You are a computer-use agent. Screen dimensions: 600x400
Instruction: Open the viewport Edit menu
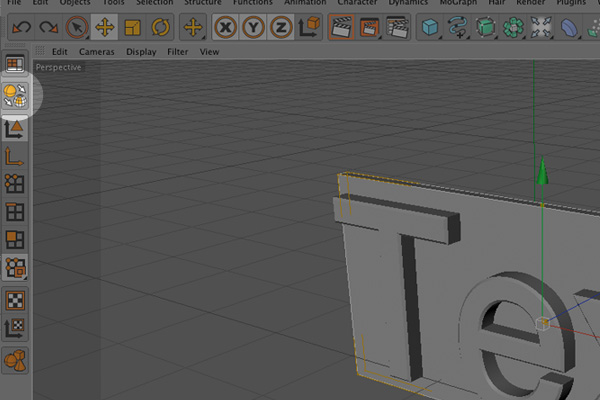tap(60, 52)
